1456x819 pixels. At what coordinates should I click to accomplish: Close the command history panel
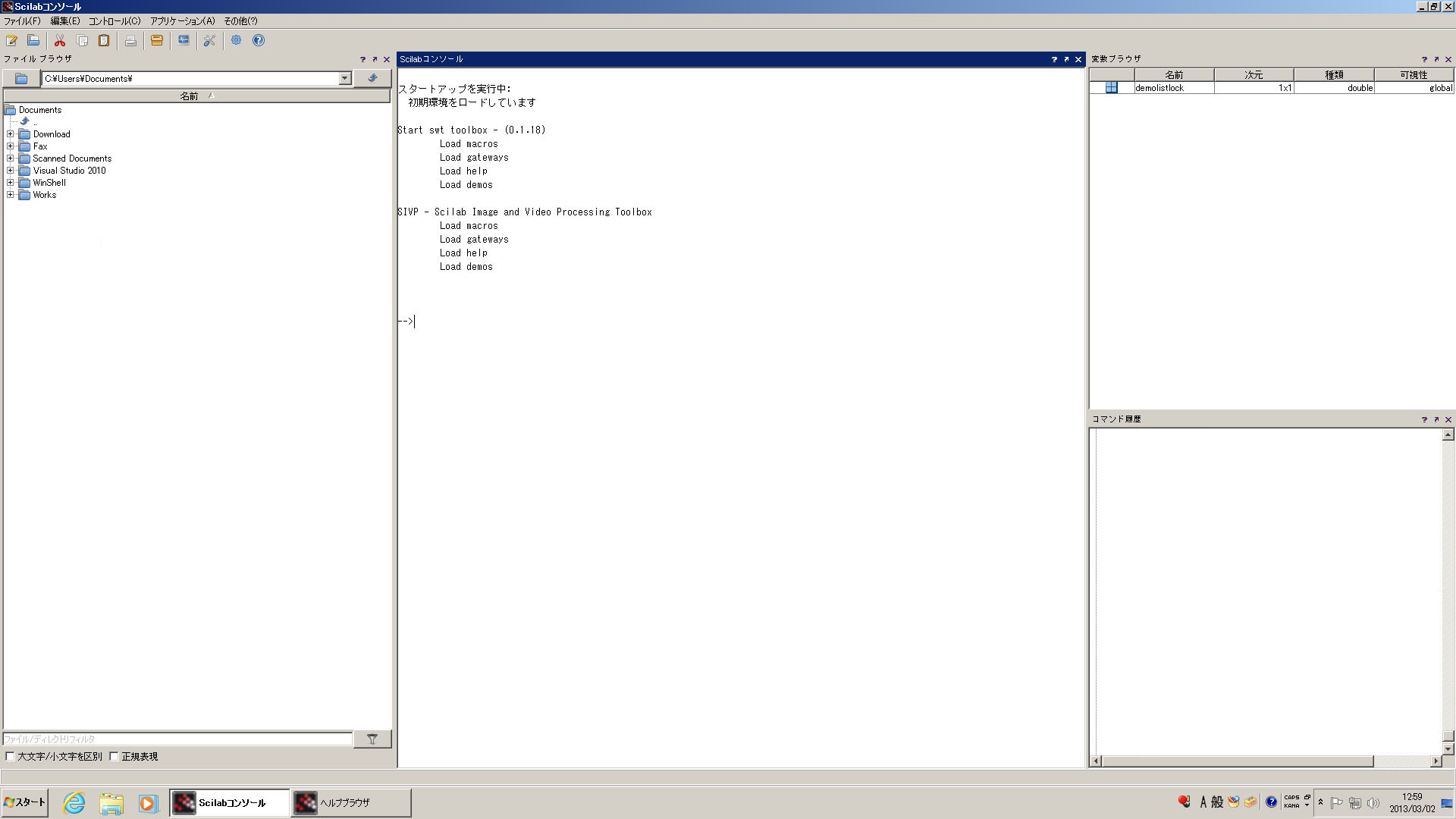point(1448,419)
